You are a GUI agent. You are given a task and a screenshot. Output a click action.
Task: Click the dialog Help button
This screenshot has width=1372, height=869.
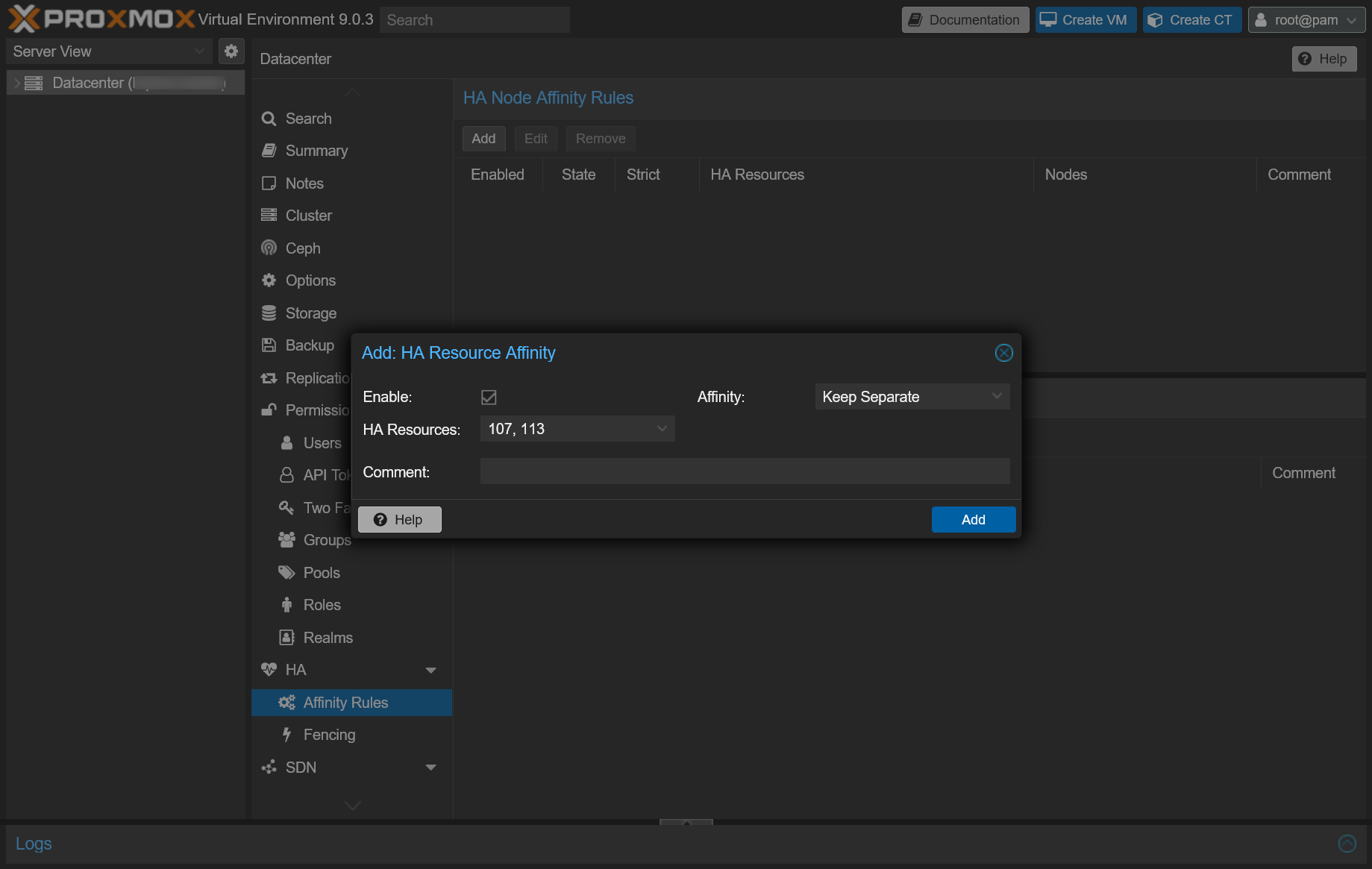400,520
